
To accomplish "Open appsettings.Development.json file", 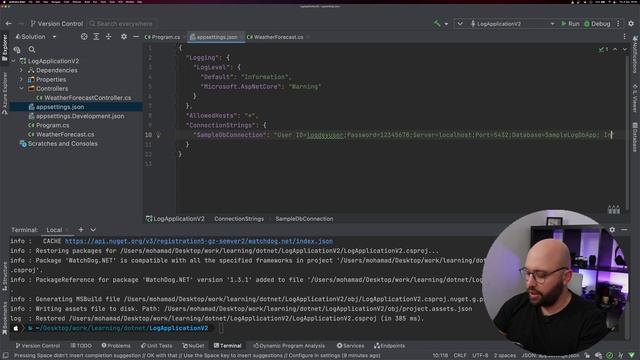I will pyautogui.click(x=76, y=116).
